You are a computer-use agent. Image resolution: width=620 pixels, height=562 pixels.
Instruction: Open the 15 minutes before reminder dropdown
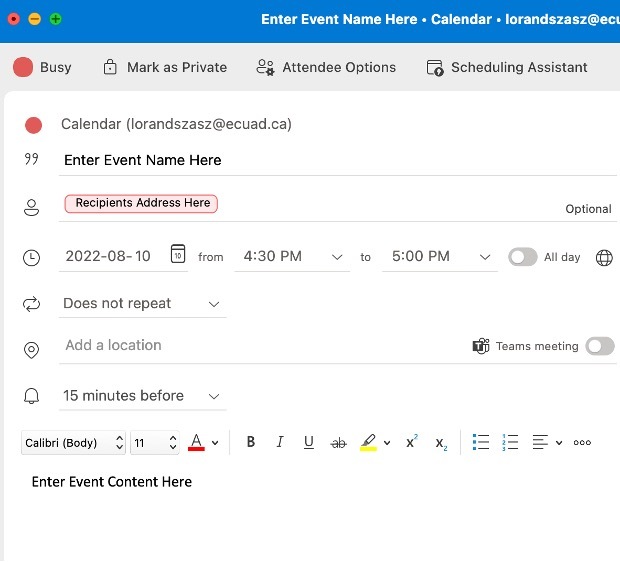142,396
